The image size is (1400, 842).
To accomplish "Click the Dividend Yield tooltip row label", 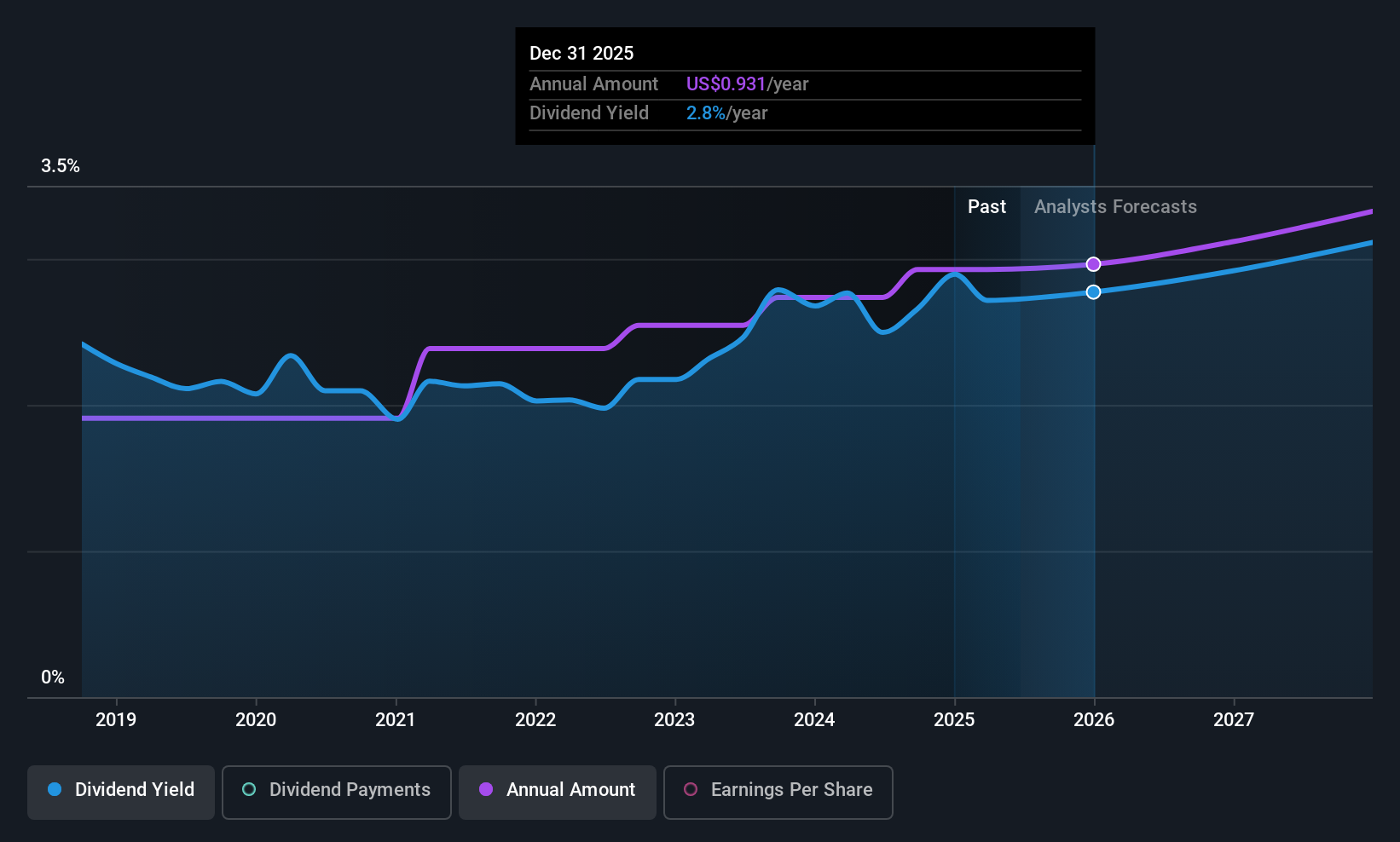I will (589, 112).
